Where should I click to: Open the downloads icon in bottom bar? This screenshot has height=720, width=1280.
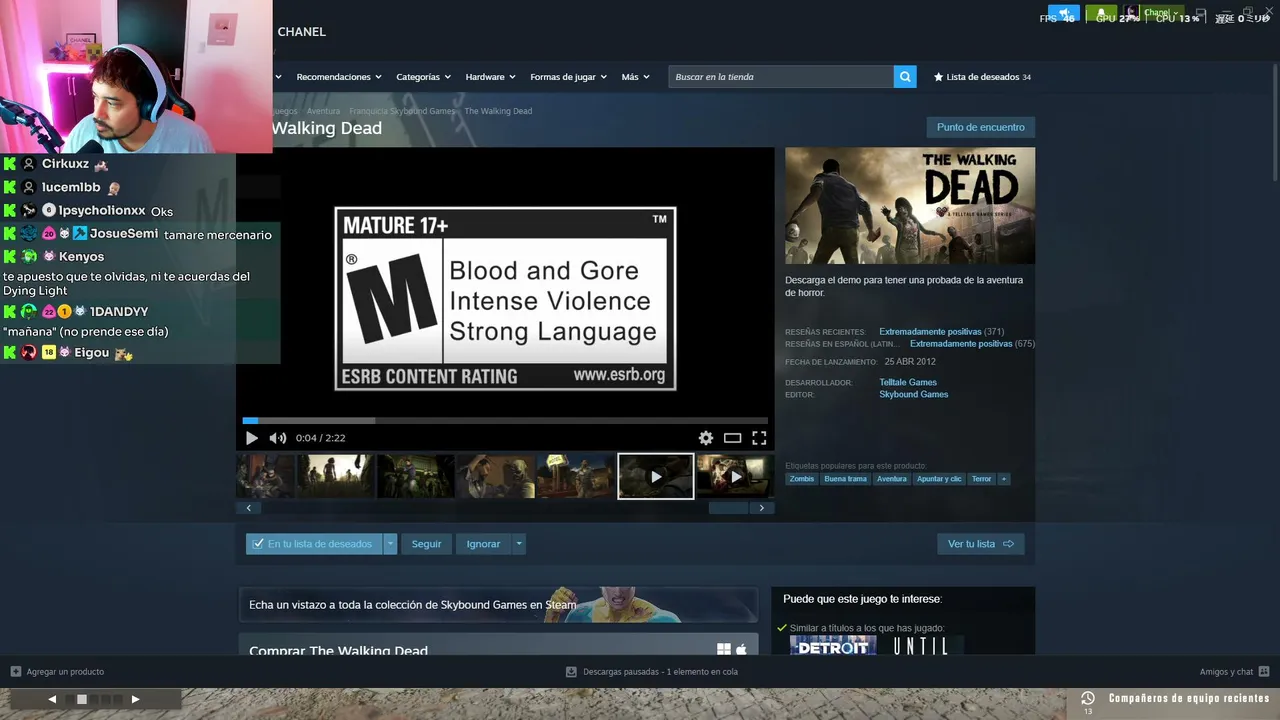tap(571, 672)
